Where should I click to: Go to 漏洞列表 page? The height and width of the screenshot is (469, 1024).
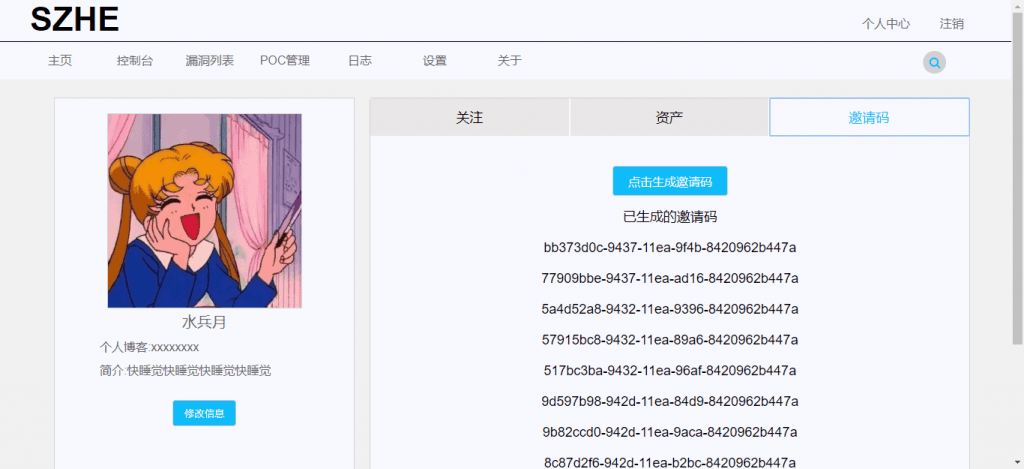[210, 61]
